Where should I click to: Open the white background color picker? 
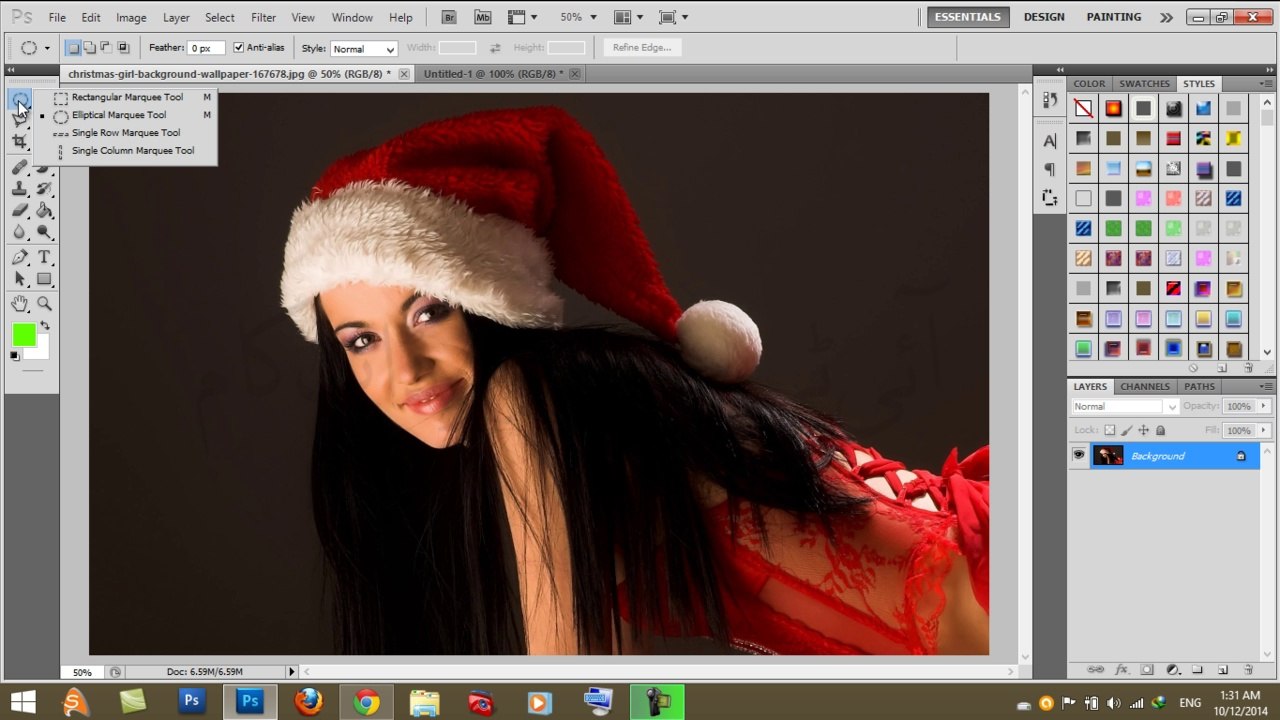41,351
